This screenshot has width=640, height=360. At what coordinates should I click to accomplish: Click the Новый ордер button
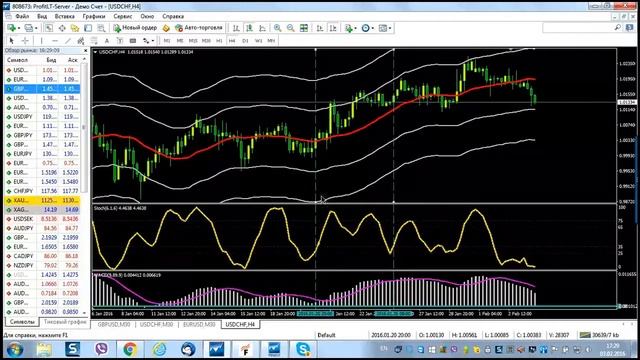pos(135,28)
